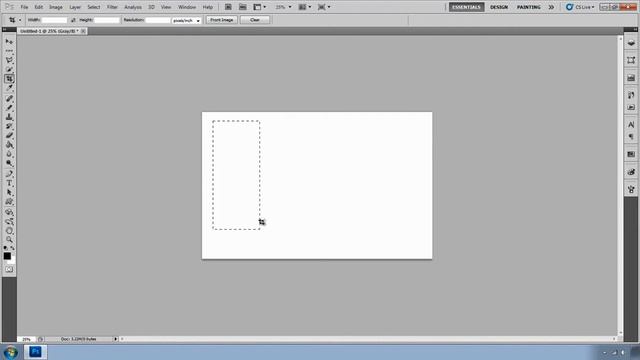This screenshot has height=360, width=640.
Task: Reset default foreground and background colors
Action: [x=5, y=248]
